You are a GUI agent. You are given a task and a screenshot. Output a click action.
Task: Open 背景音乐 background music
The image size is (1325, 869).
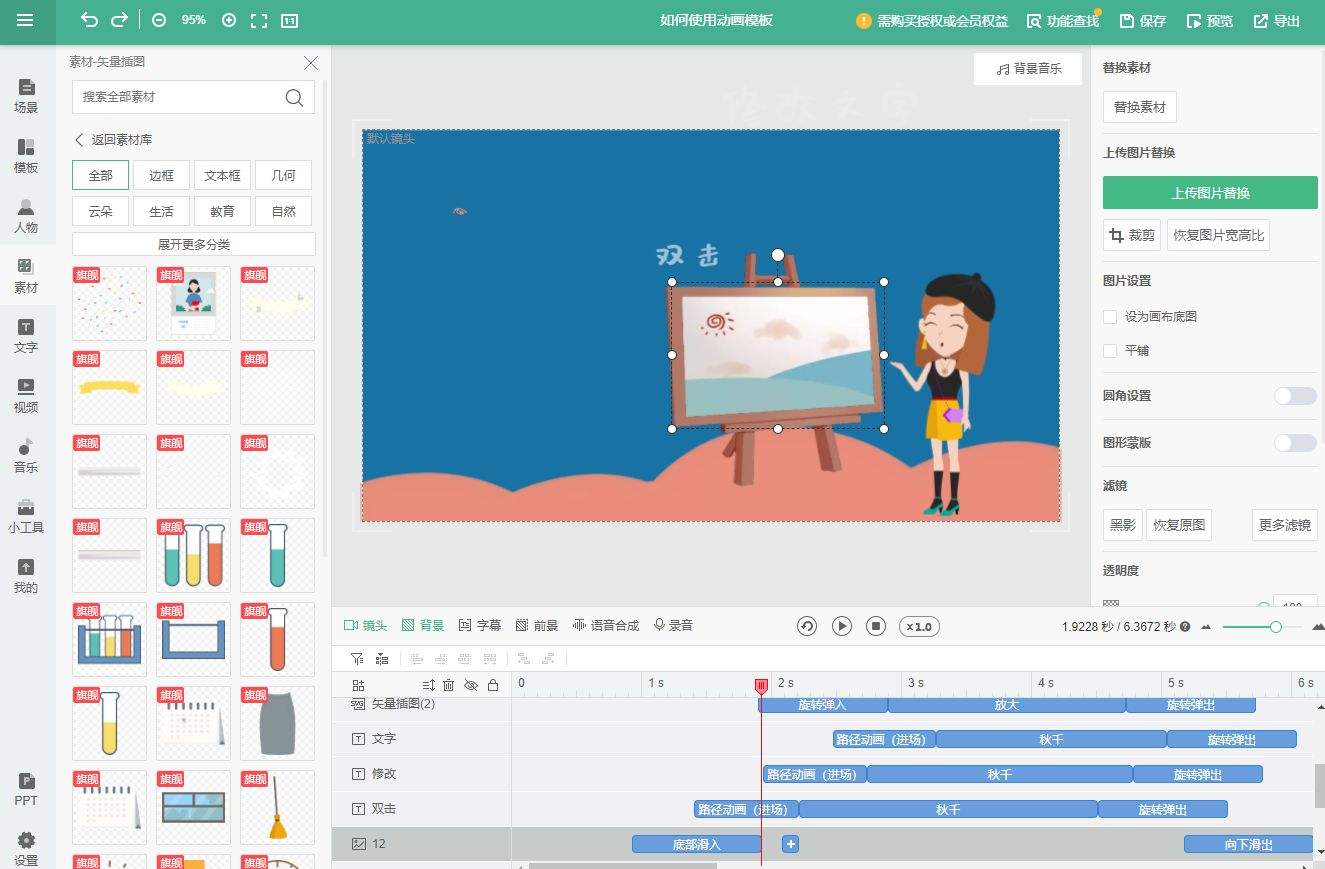coord(1028,69)
